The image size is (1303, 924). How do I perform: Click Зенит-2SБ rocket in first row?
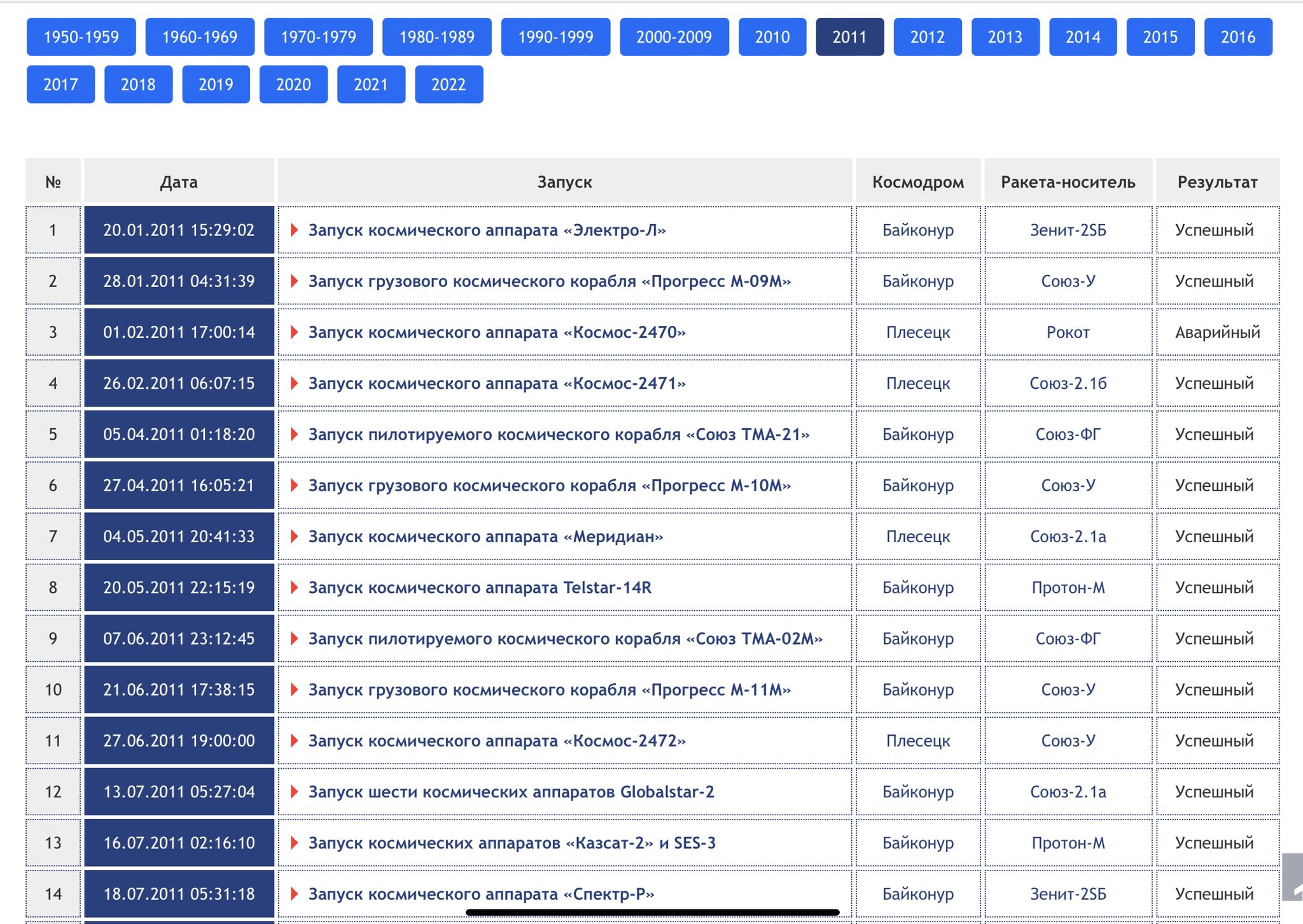click(1068, 230)
